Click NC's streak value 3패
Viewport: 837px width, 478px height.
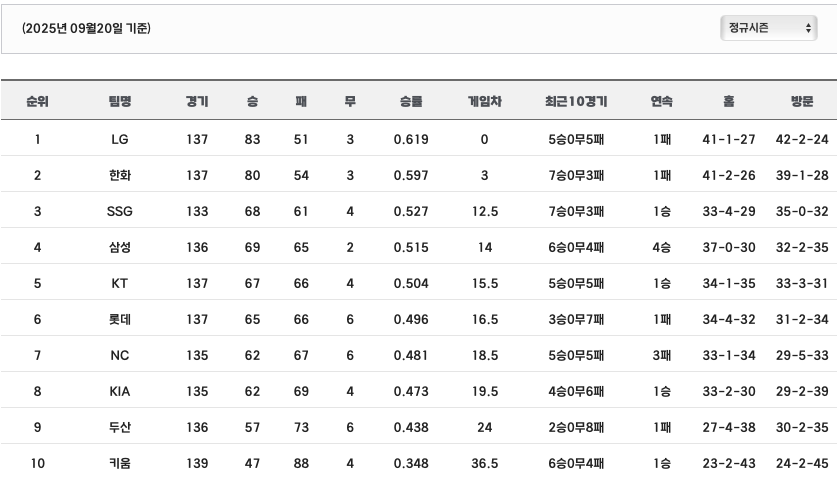tap(661, 356)
